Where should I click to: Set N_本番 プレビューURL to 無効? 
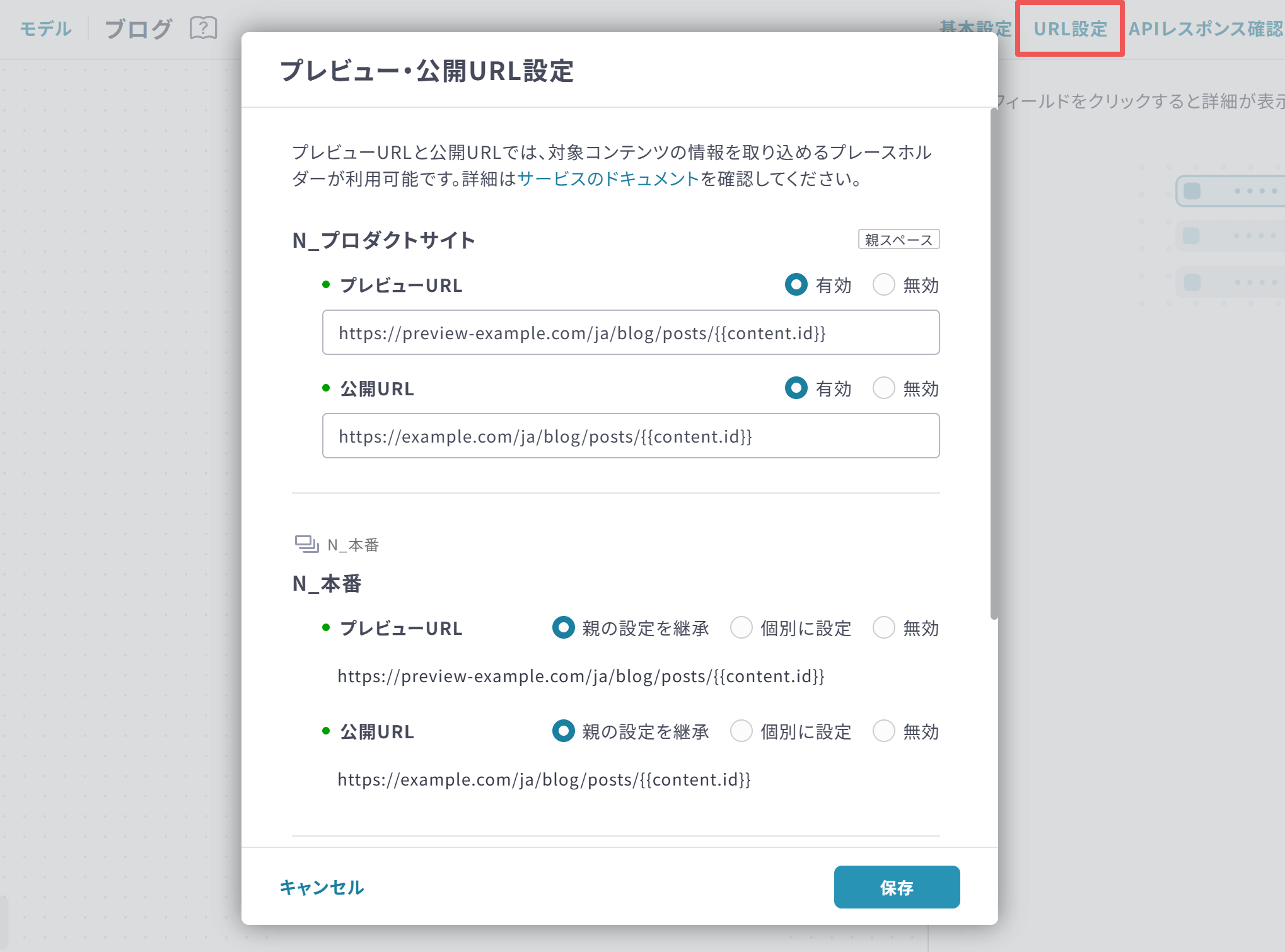(884, 628)
